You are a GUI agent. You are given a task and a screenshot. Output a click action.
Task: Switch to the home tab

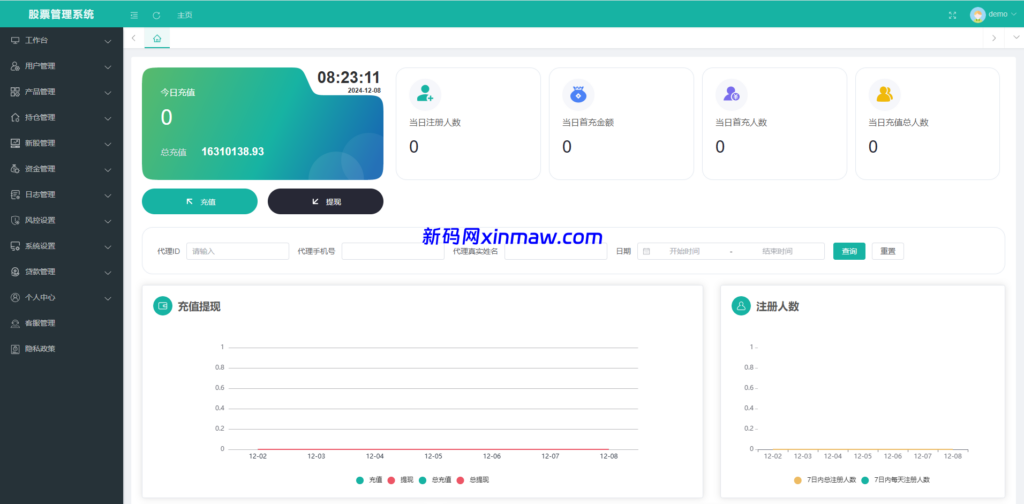tap(157, 38)
